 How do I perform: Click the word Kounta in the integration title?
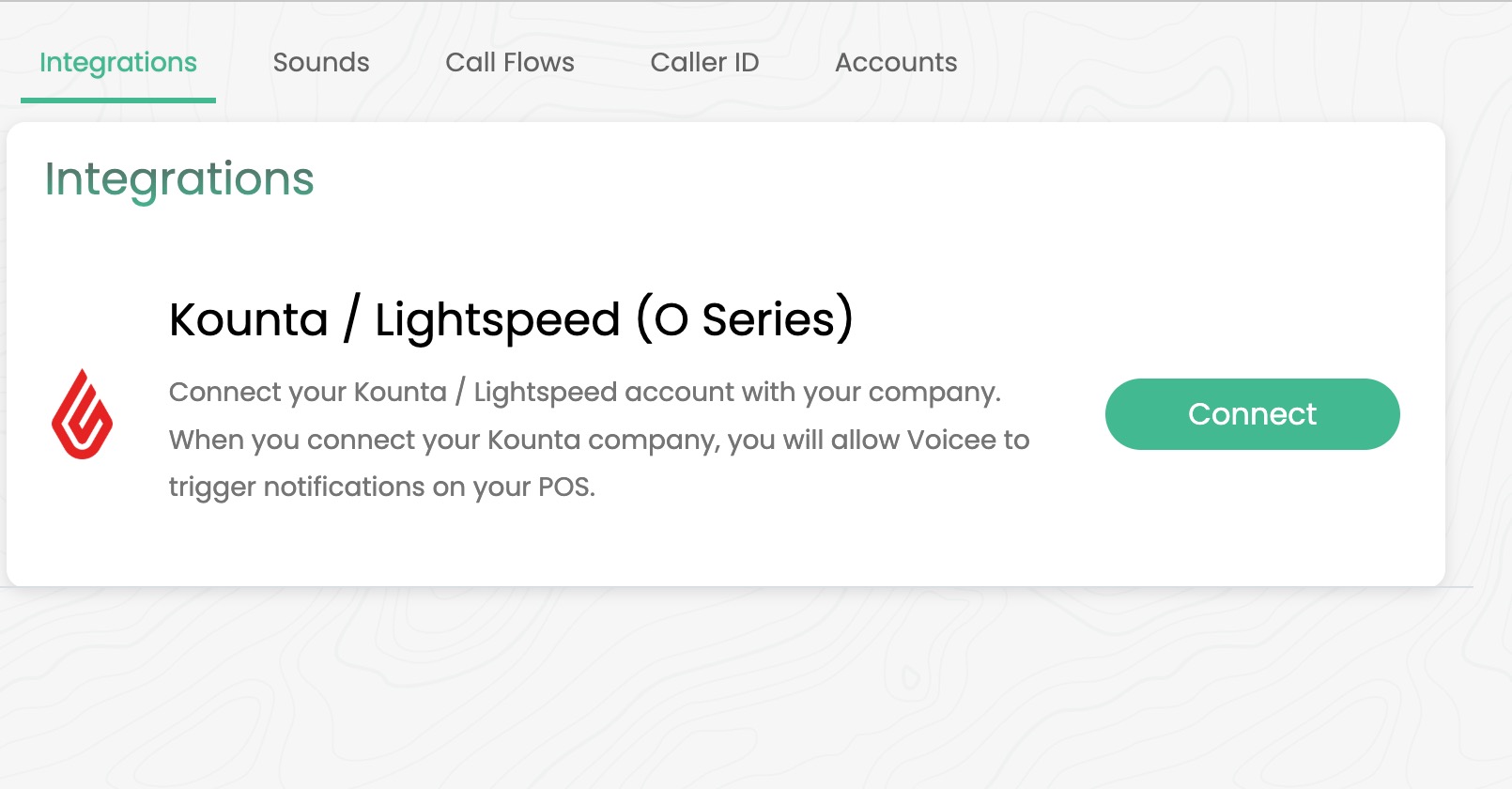click(x=249, y=320)
